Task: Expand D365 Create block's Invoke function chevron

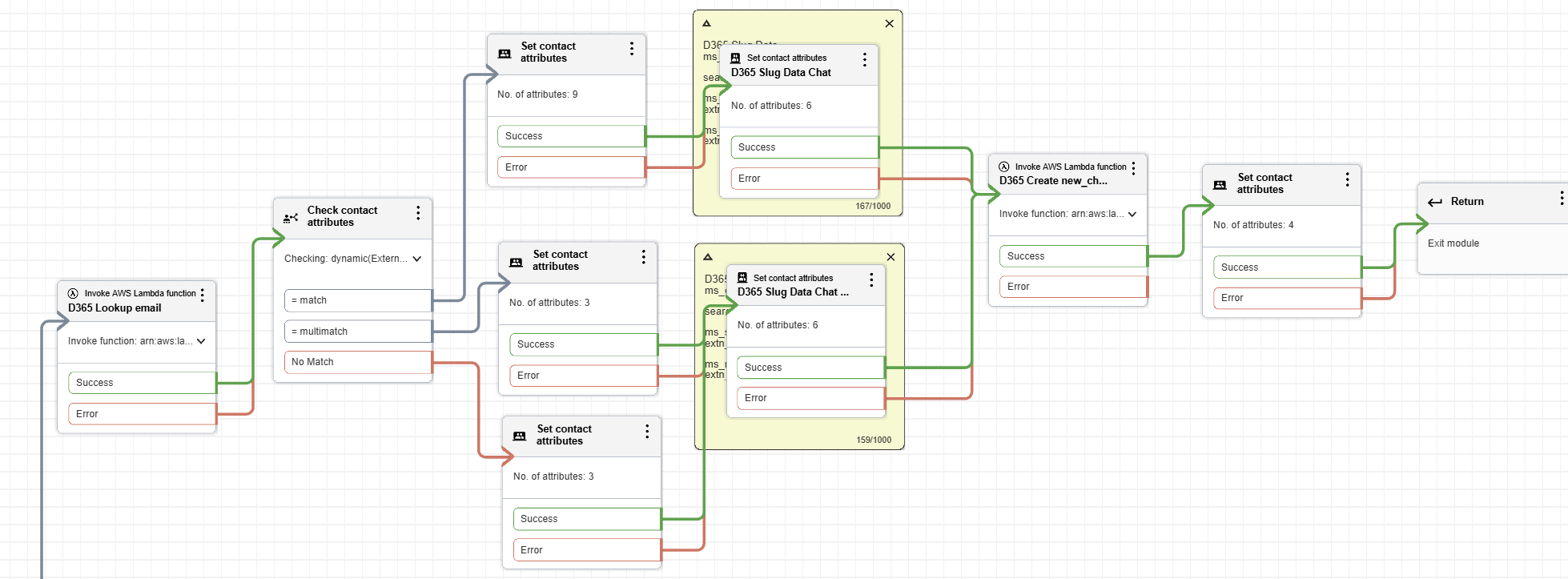Action: click(x=1132, y=215)
